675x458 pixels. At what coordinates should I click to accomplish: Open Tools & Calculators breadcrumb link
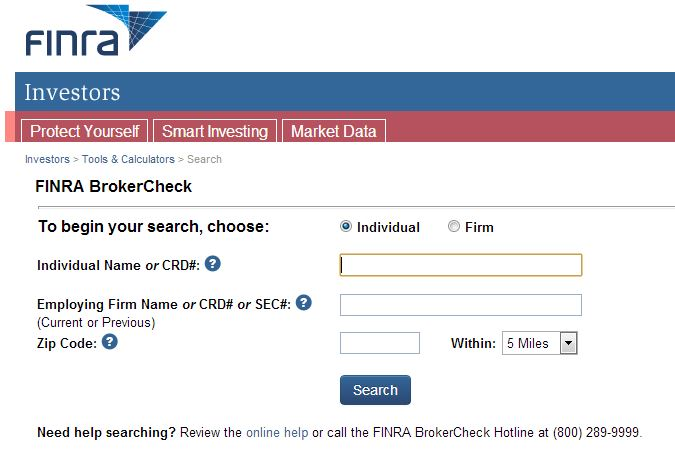(128, 159)
